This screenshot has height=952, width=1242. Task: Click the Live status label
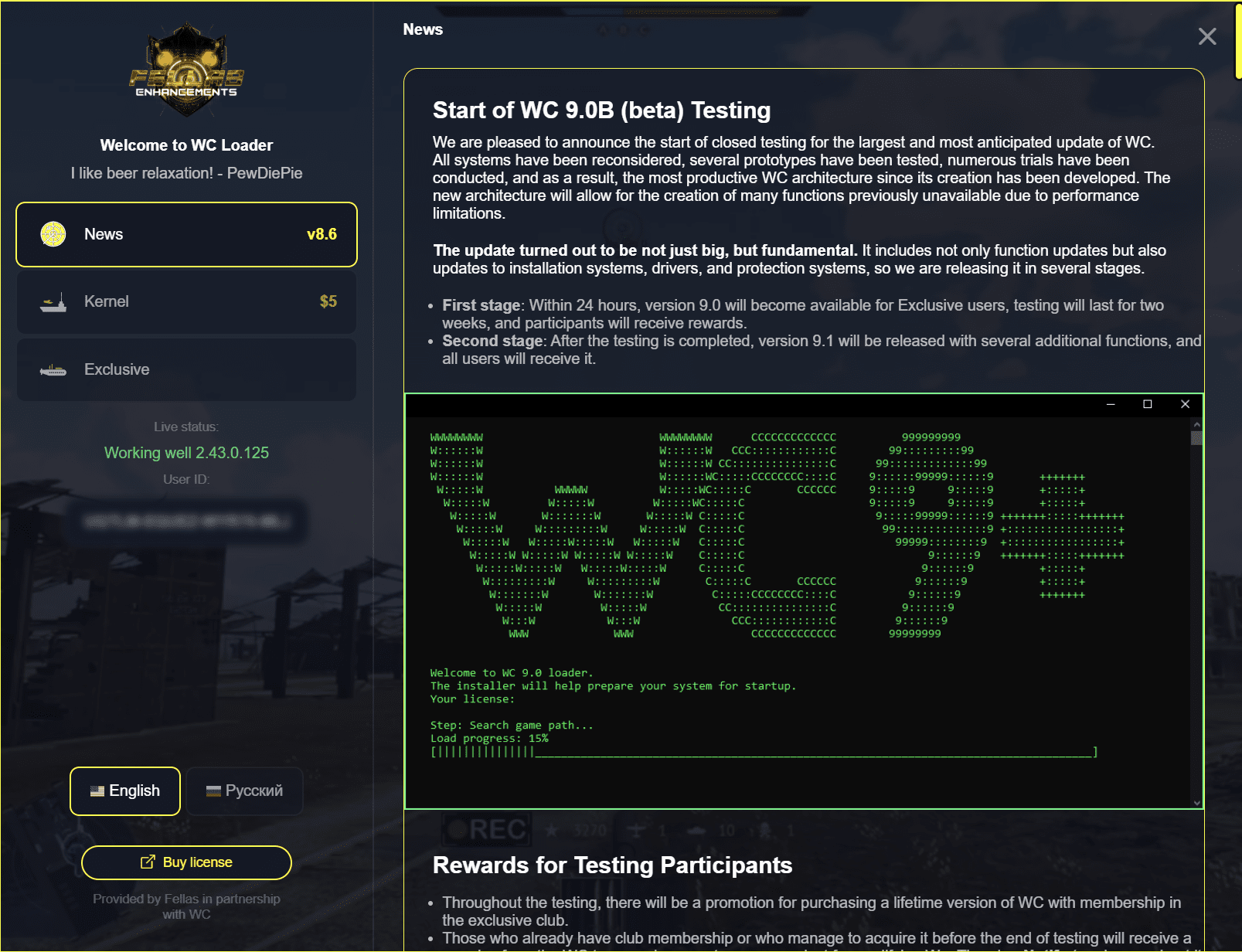(x=186, y=427)
